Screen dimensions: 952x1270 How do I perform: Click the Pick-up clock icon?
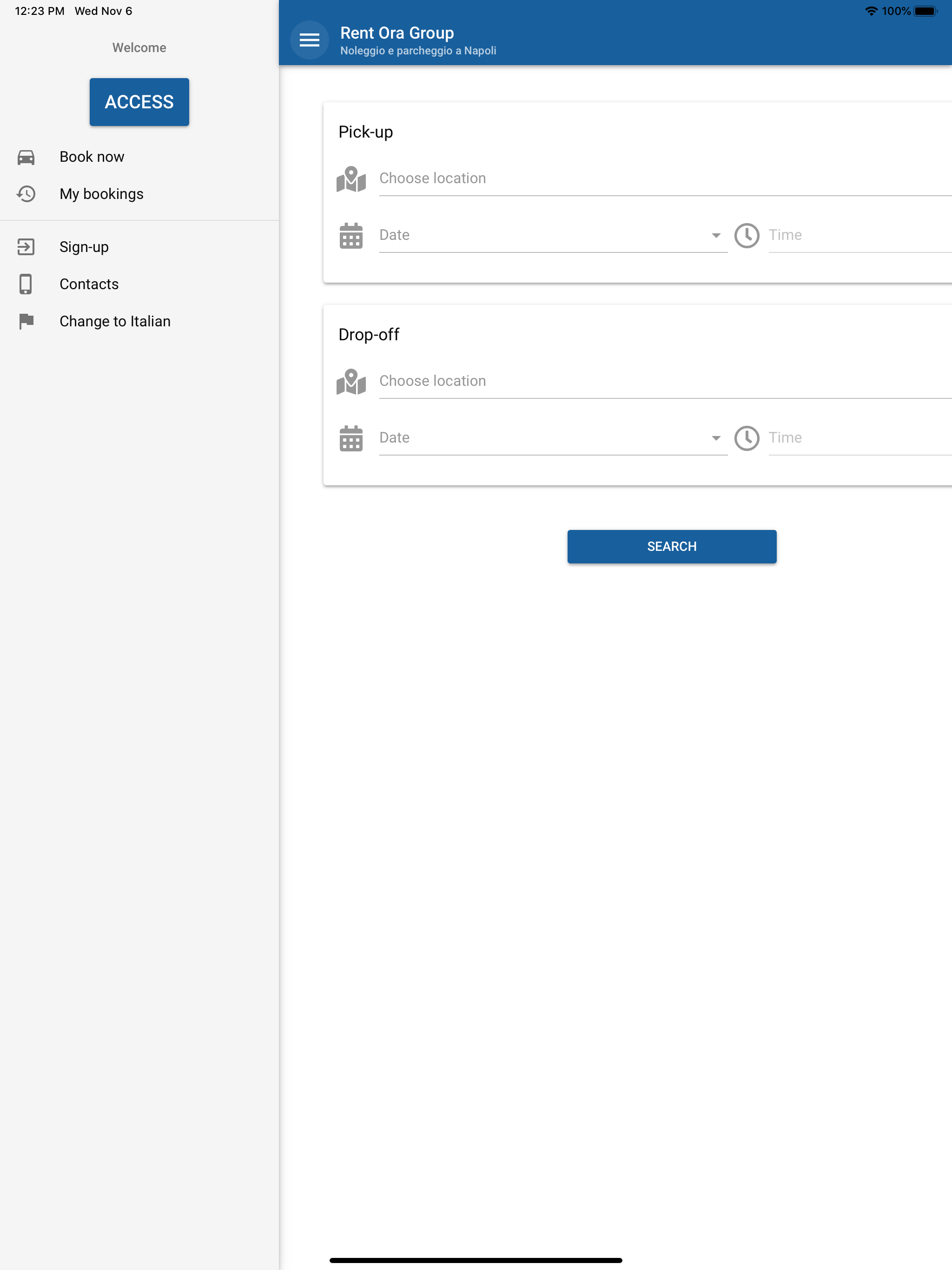tap(747, 236)
